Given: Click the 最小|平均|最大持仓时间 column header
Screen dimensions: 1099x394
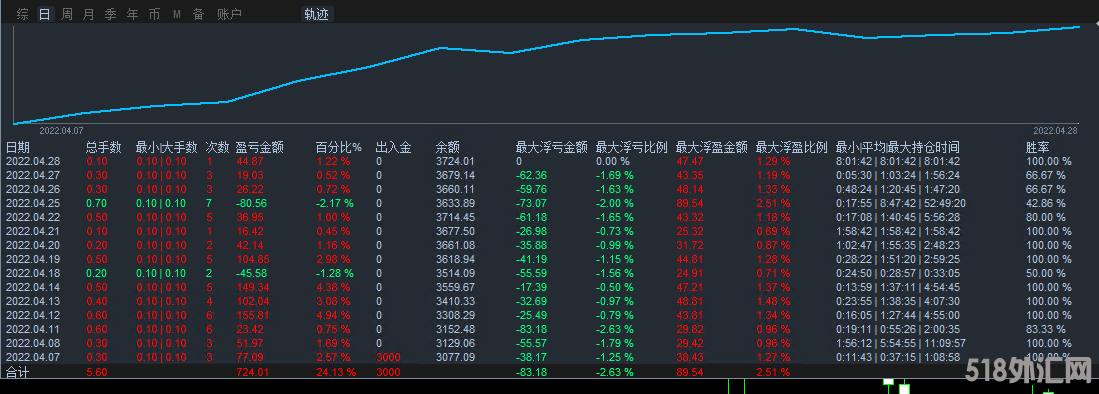Looking at the screenshot, I should pyautogui.click(x=898, y=147).
